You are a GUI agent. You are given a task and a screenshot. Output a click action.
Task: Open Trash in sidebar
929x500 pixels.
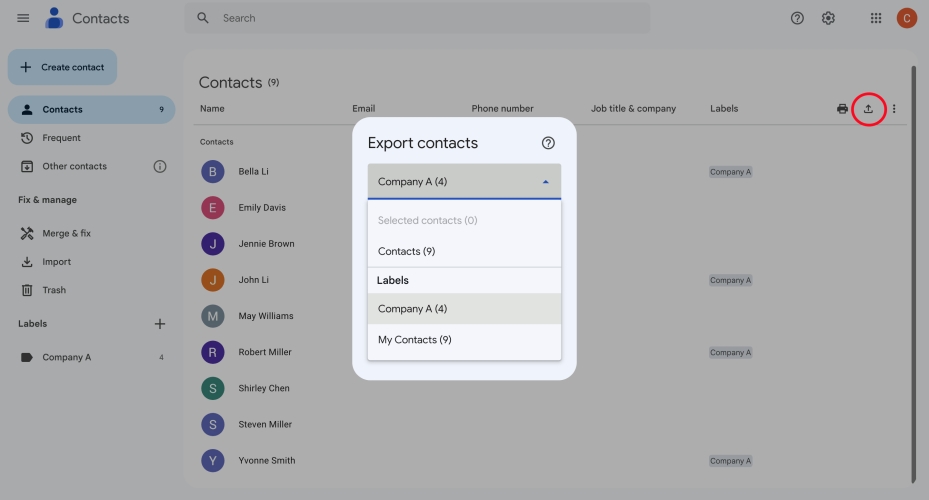91,290
